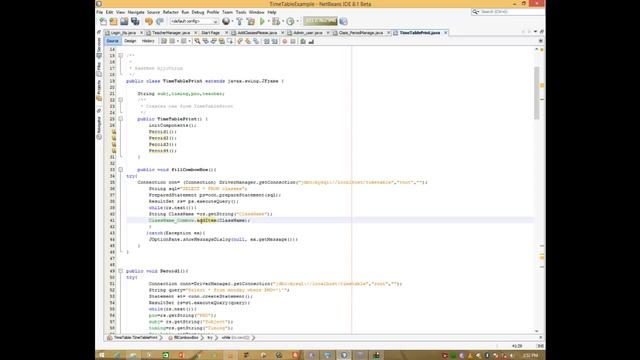Click the browser globe icon in toolbar
Screen dimensions: 640x360
click(x=226, y=21)
